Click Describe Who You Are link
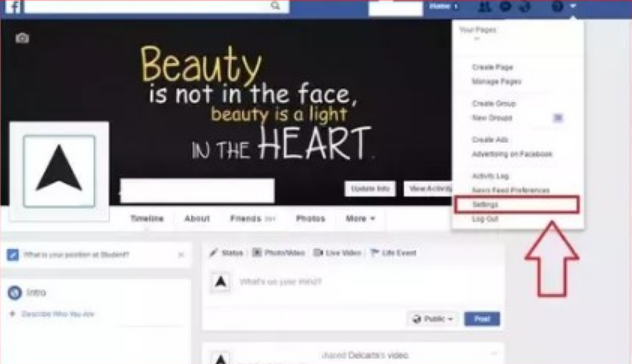 [58, 314]
